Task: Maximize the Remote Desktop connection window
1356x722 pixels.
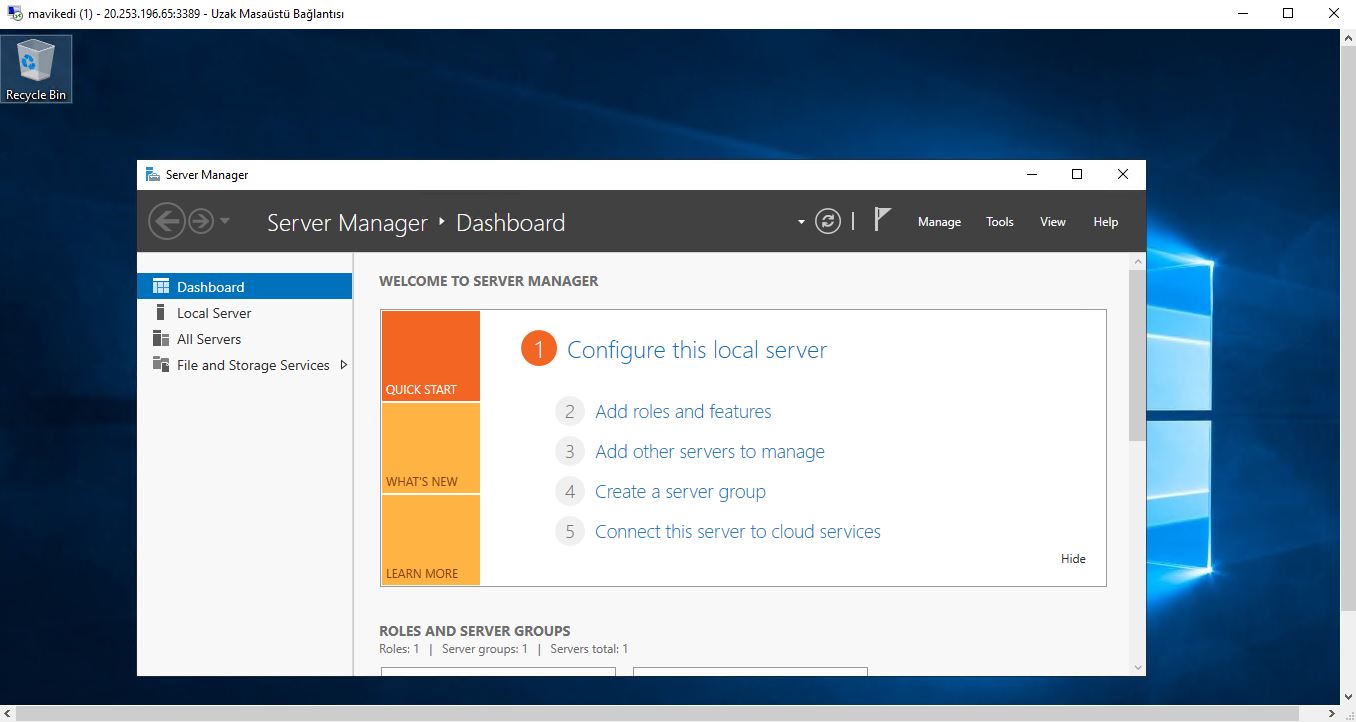Action: (x=1288, y=14)
